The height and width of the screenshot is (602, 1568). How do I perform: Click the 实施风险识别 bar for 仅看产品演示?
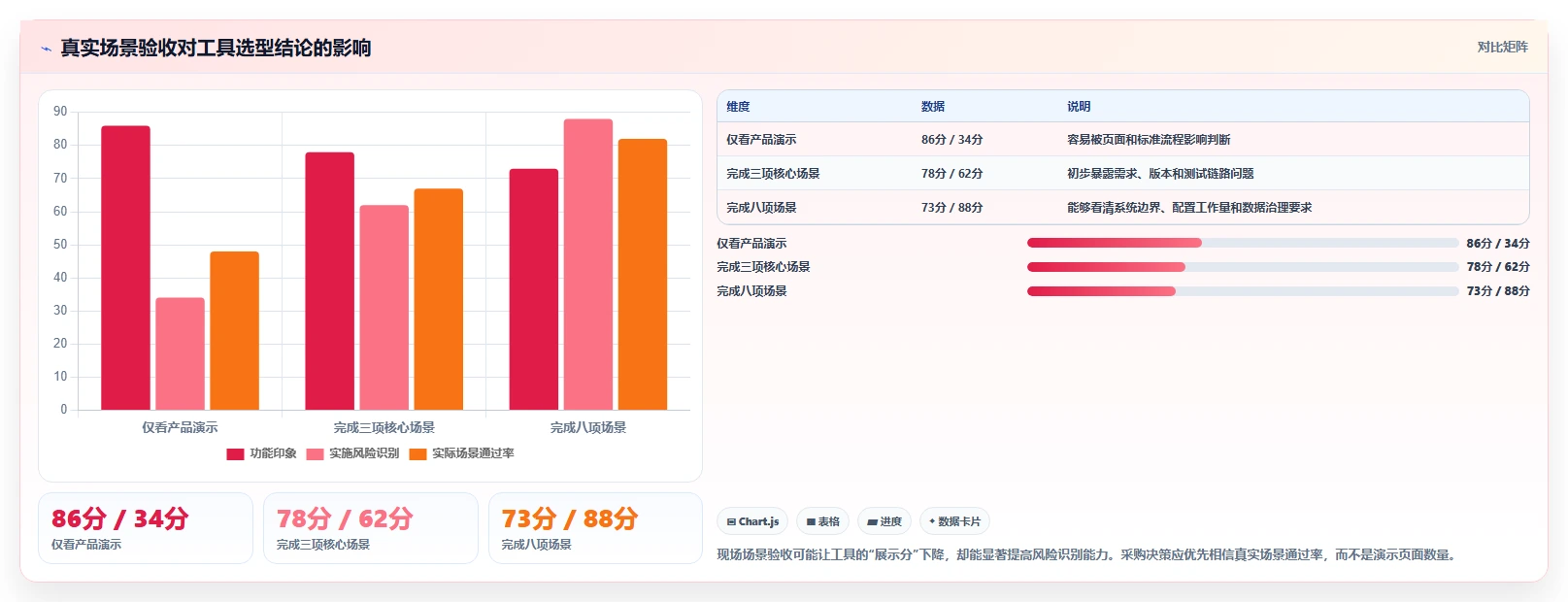tap(181, 353)
